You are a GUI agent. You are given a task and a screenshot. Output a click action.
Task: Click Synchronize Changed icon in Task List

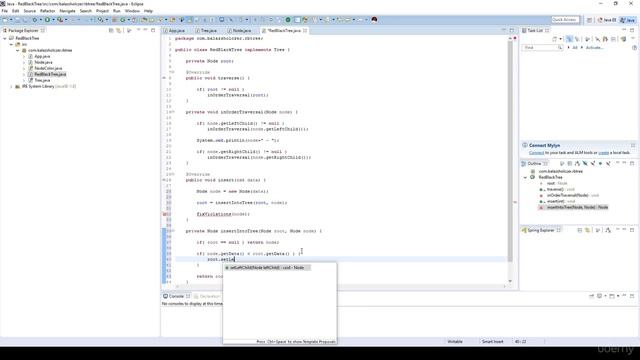click(x=623, y=39)
